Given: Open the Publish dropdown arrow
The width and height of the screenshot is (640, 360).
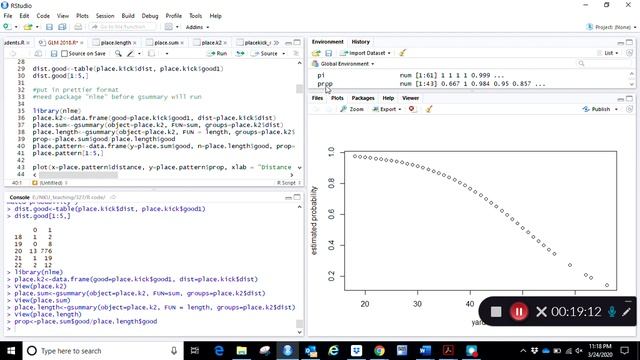Looking at the screenshot, I should [616, 109].
